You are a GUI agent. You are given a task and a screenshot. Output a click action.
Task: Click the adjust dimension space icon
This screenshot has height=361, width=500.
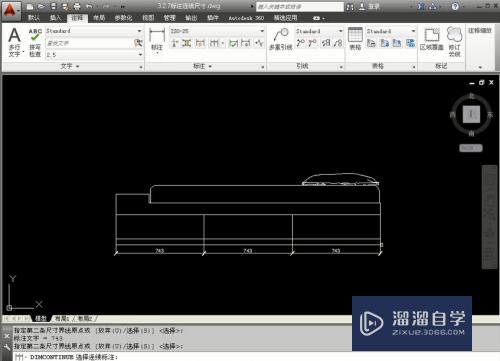[187, 43]
